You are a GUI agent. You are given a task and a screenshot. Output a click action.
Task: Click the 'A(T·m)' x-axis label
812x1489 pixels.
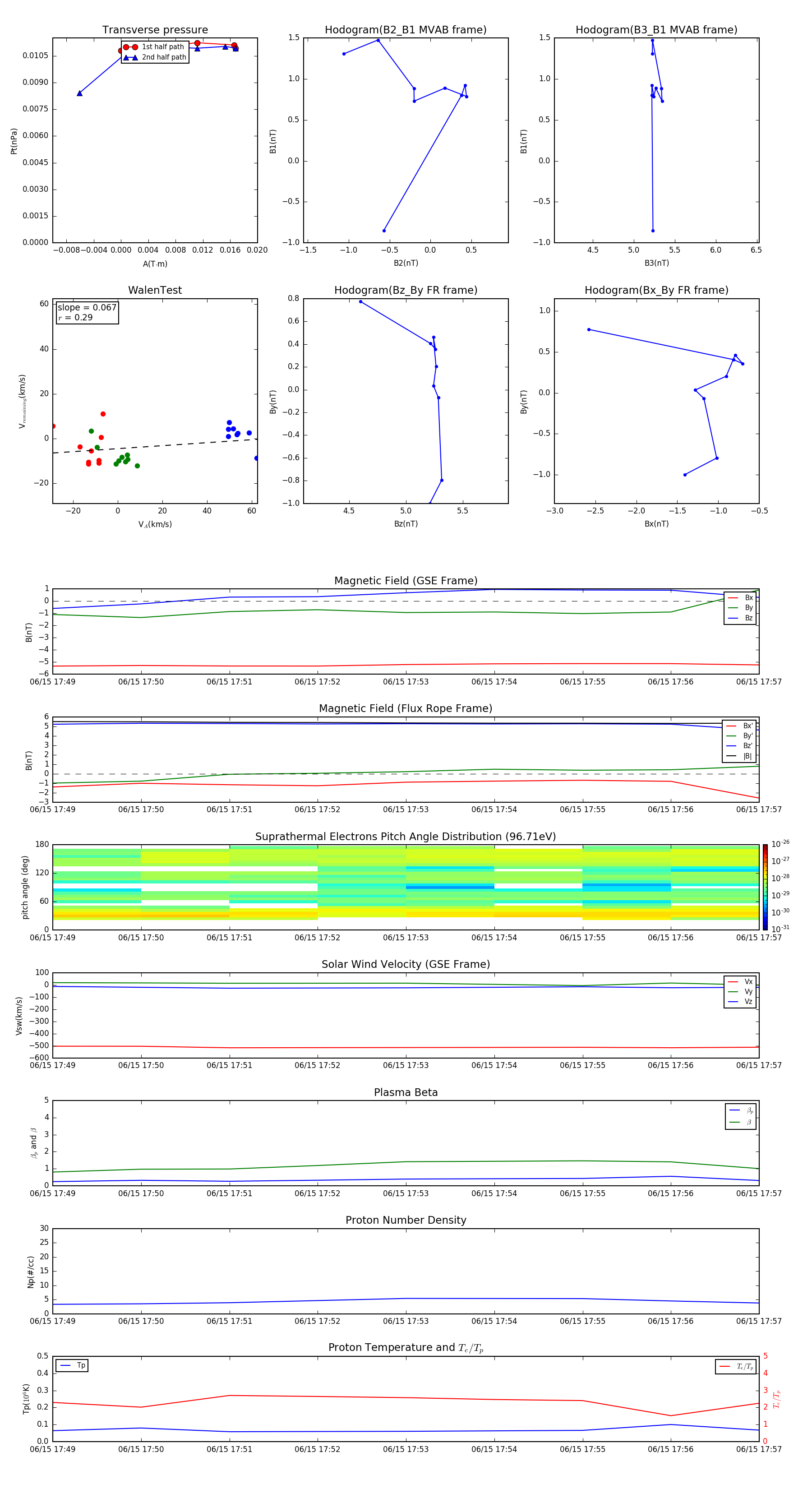click(155, 264)
